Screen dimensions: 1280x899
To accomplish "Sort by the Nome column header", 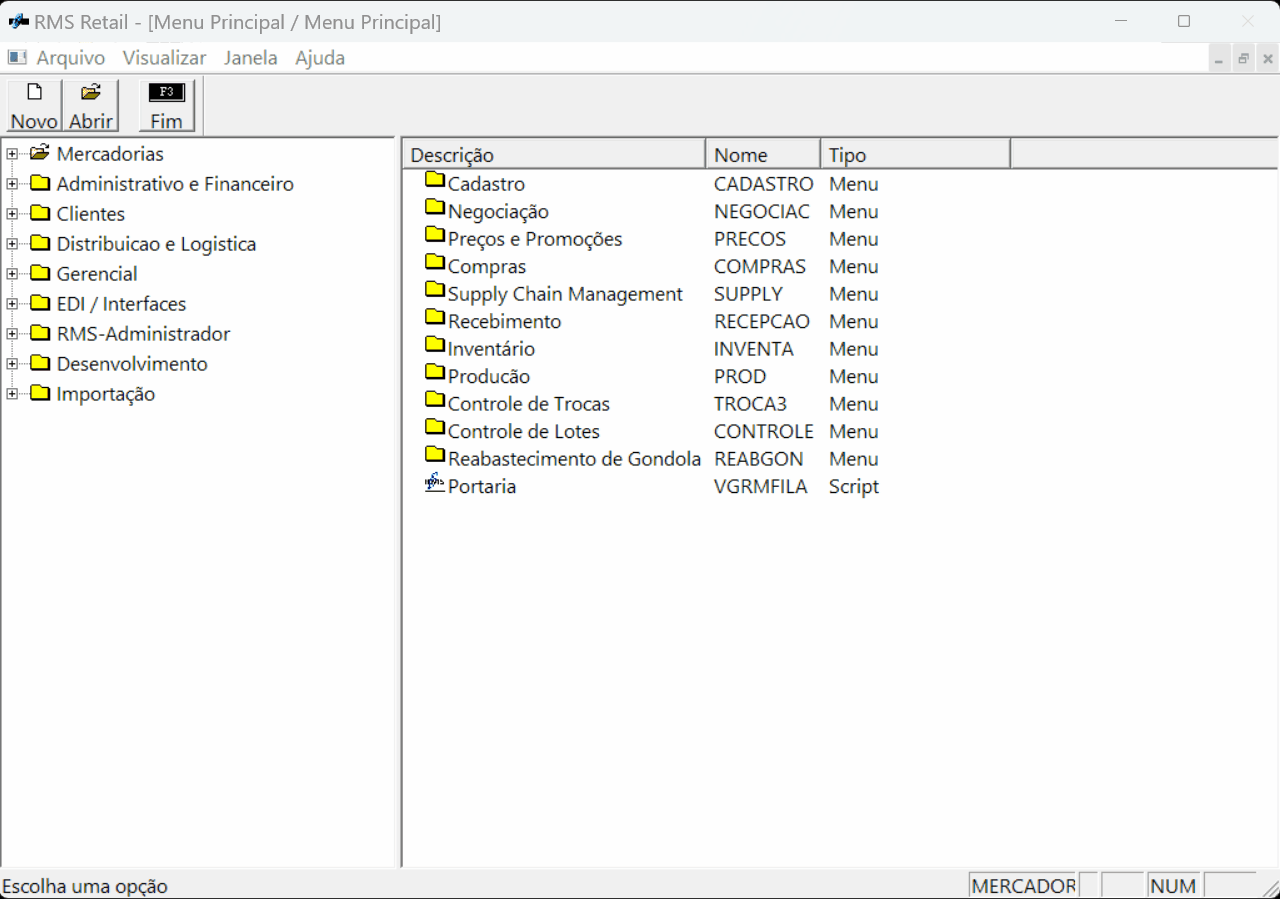I will (x=763, y=155).
